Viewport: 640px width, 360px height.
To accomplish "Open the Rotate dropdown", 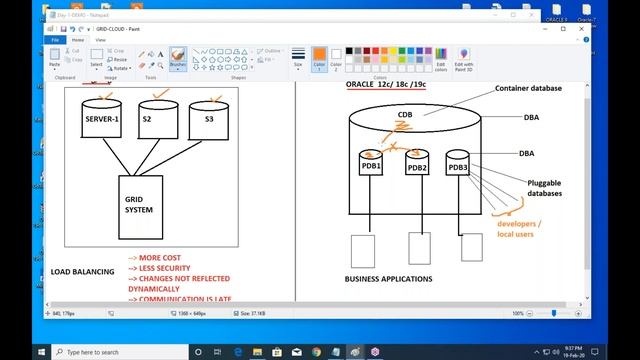I will point(119,68).
